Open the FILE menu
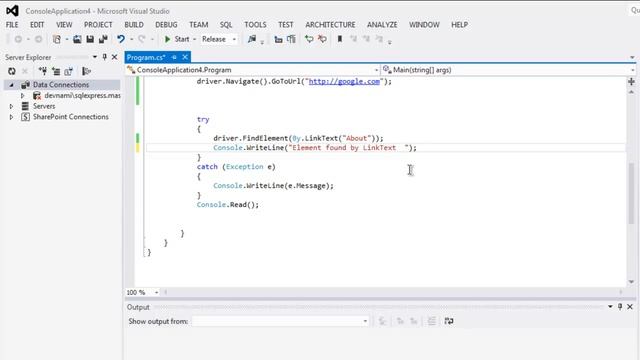Image resolution: width=640 pixels, height=360 pixels. click(12, 25)
